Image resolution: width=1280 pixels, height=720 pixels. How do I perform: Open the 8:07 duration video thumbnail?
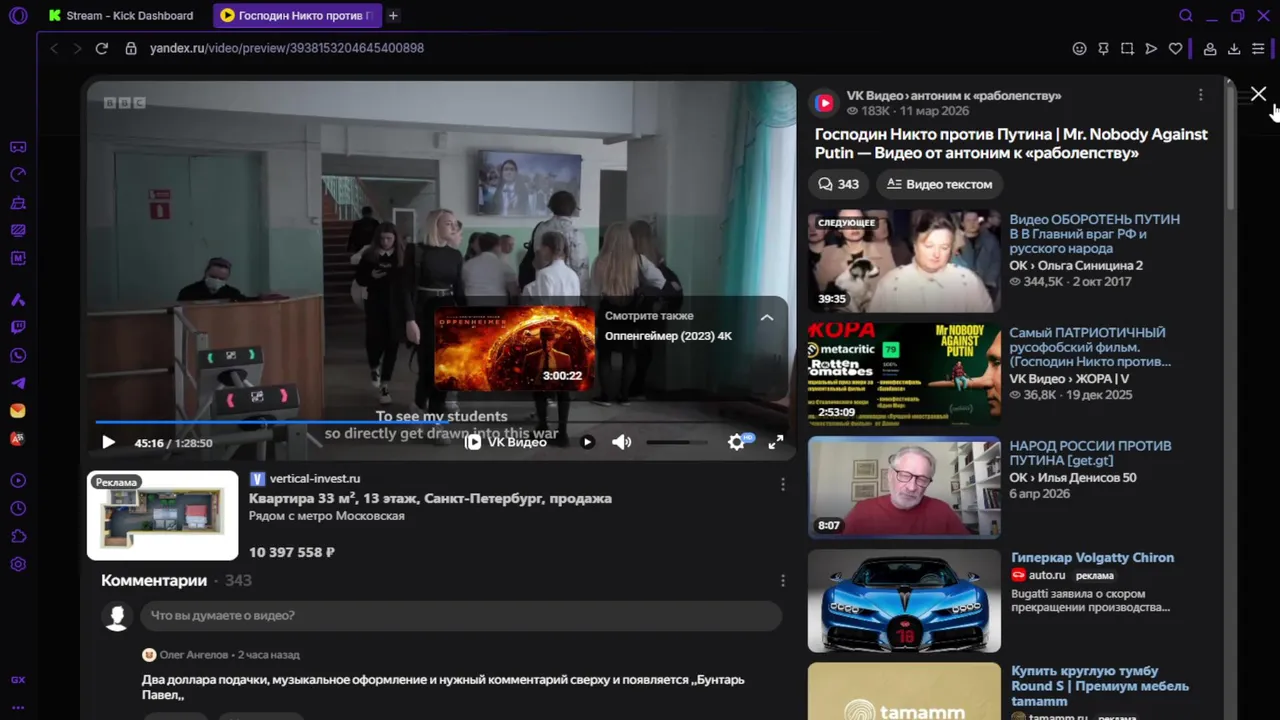pyautogui.click(x=904, y=487)
